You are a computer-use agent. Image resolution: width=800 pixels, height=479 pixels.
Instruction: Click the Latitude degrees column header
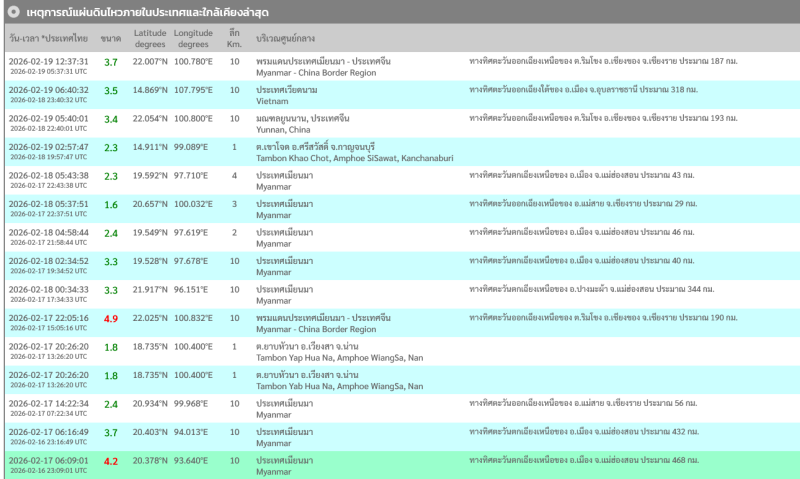tap(150, 38)
